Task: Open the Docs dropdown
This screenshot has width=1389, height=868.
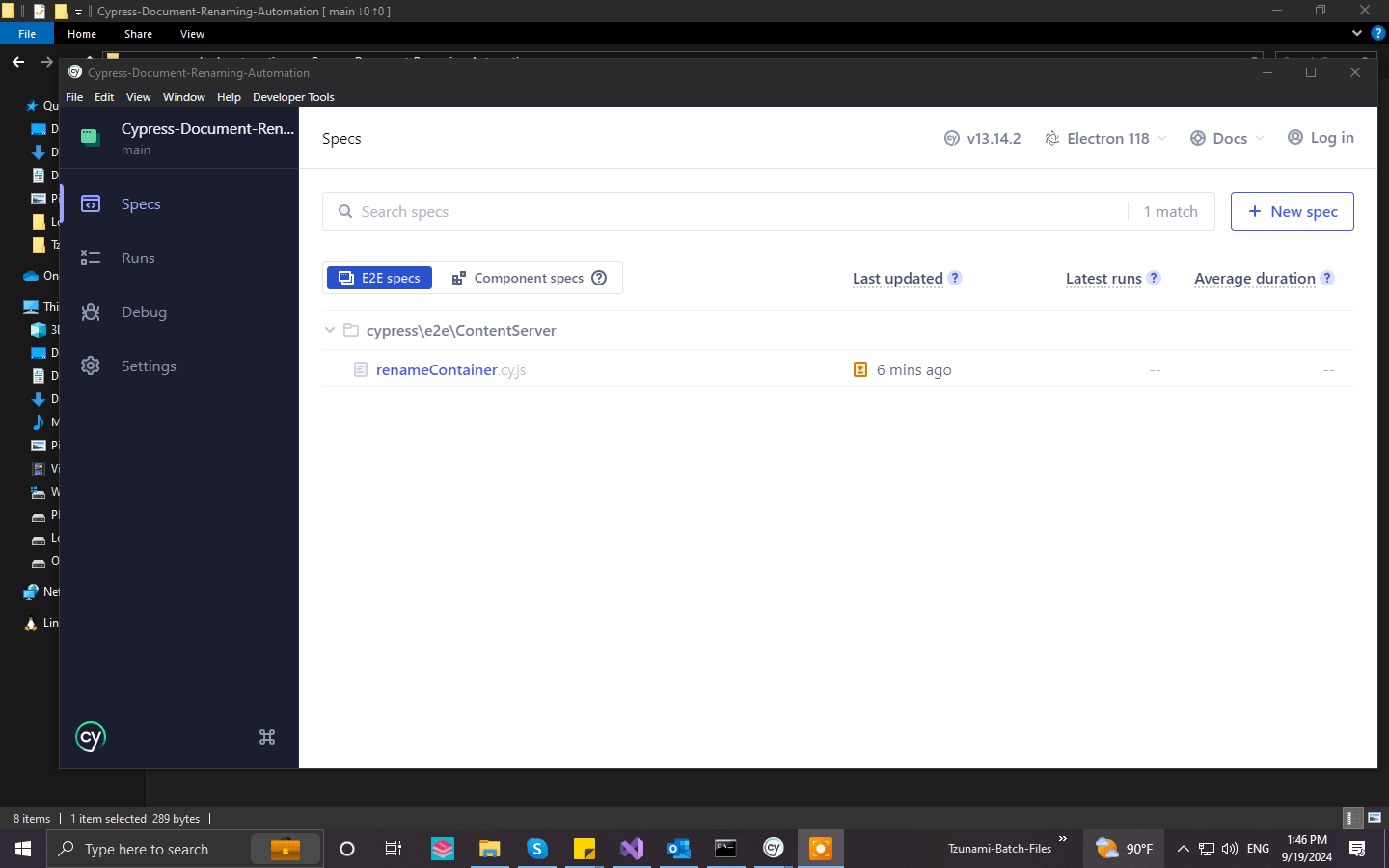Action: tap(1227, 138)
